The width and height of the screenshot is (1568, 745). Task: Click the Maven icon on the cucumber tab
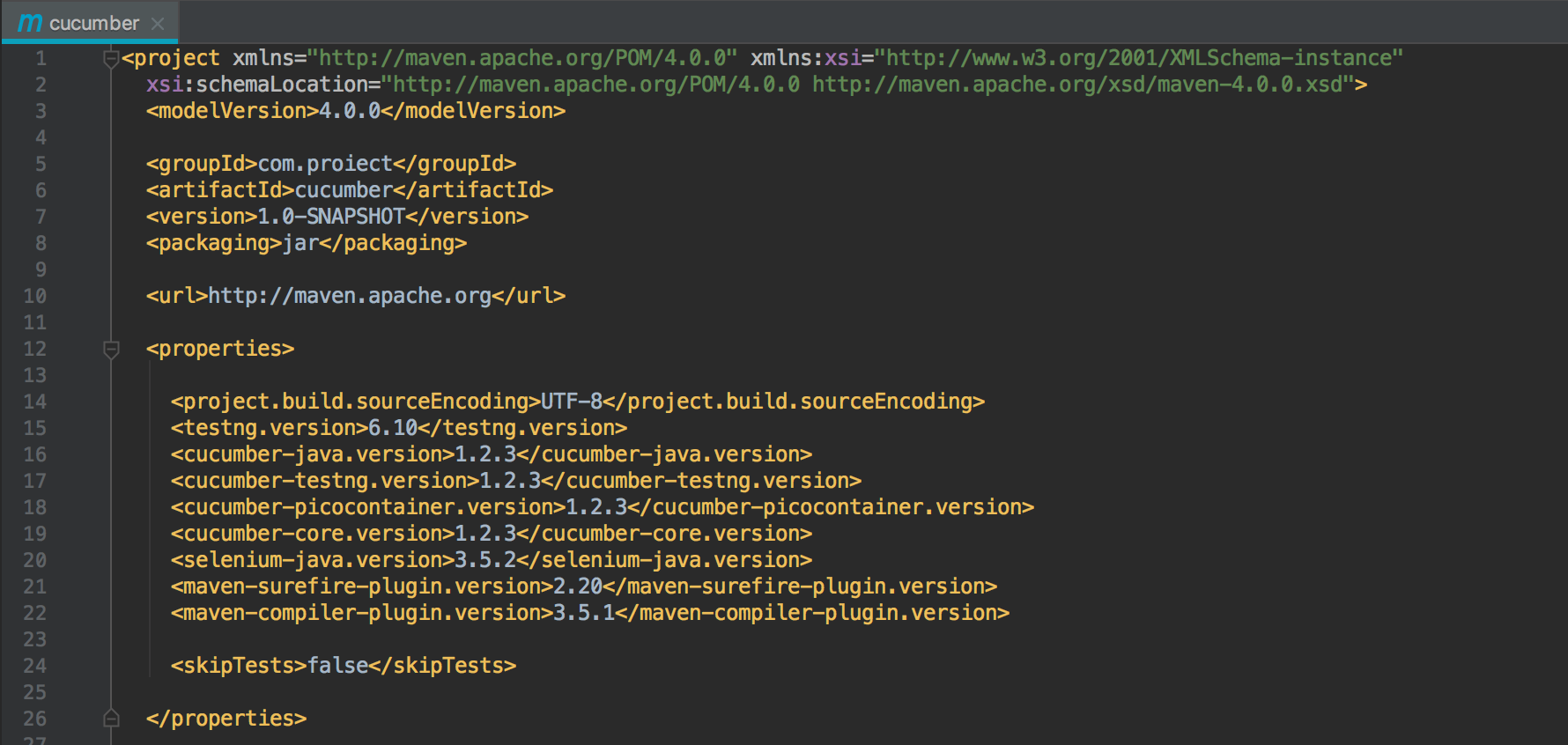click(x=30, y=23)
